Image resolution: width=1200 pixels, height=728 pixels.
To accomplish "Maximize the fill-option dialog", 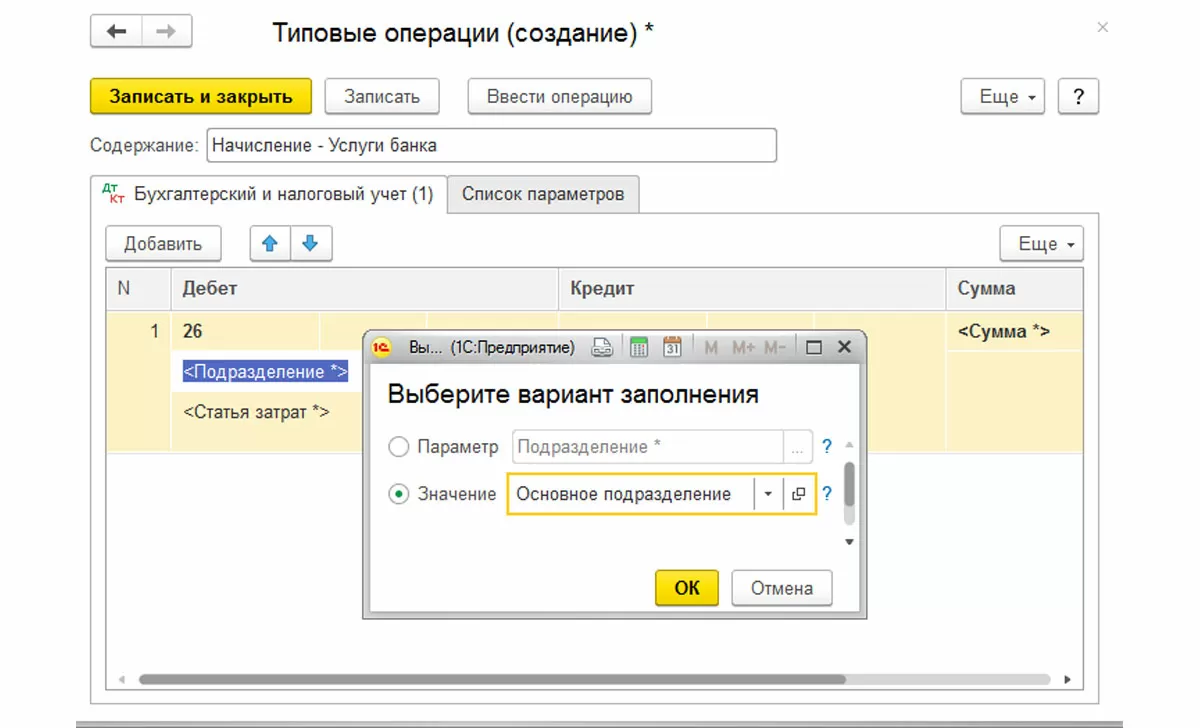I will coord(814,348).
